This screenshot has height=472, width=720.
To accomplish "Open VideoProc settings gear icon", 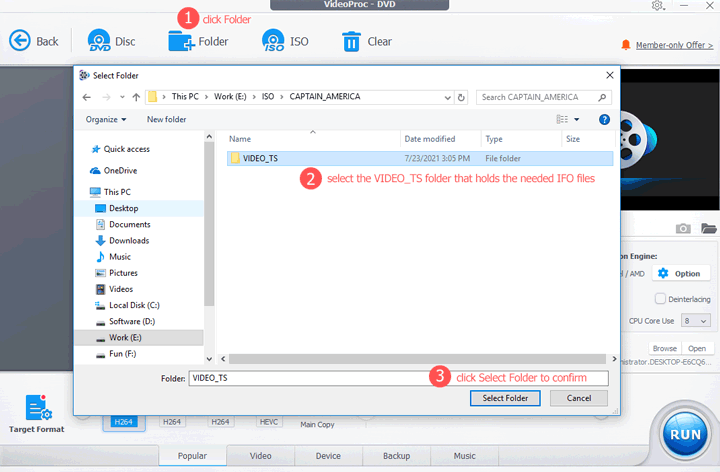I will (x=657, y=6).
